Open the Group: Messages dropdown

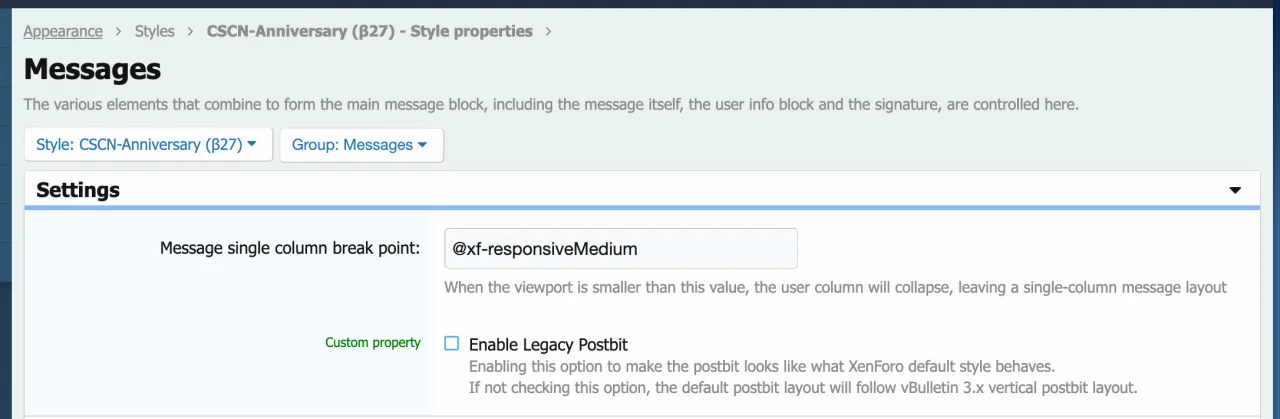point(352,145)
